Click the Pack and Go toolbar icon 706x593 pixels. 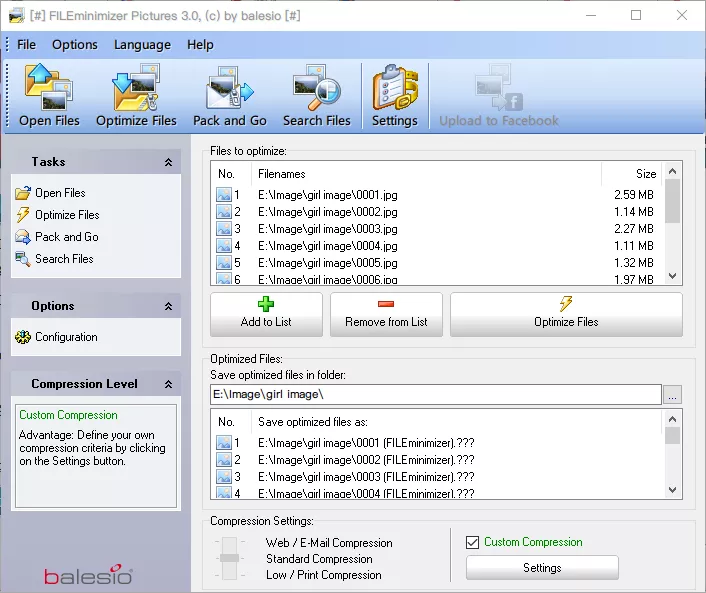click(x=230, y=88)
